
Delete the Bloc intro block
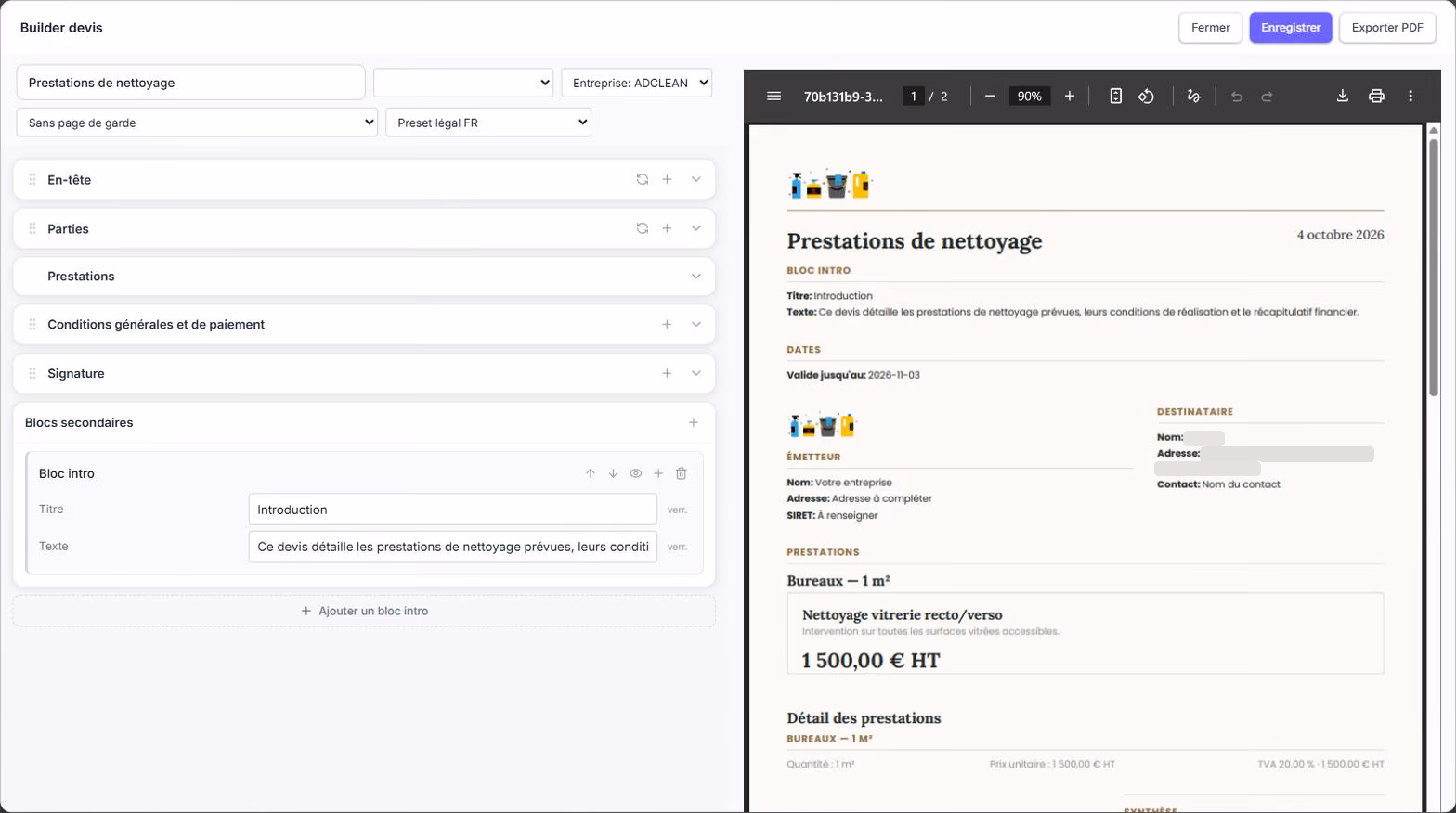(682, 473)
